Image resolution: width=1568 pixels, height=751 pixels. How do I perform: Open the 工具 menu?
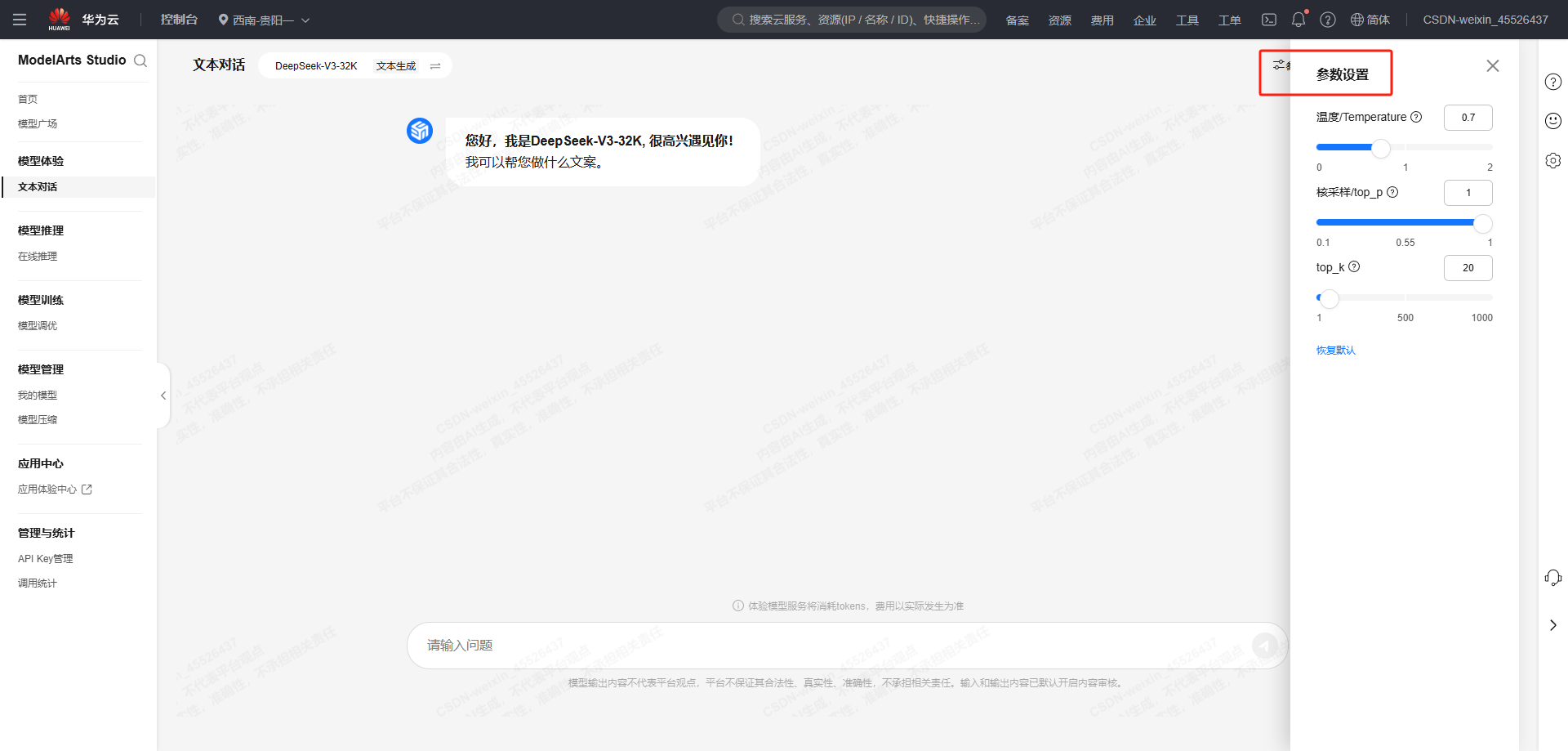(x=1187, y=20)
